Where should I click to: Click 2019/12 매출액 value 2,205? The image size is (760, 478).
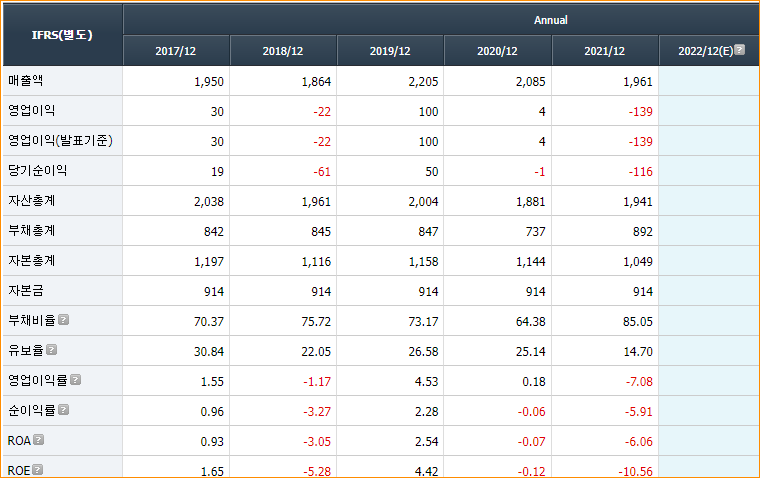pyautogui.click(x=423, y=81)
